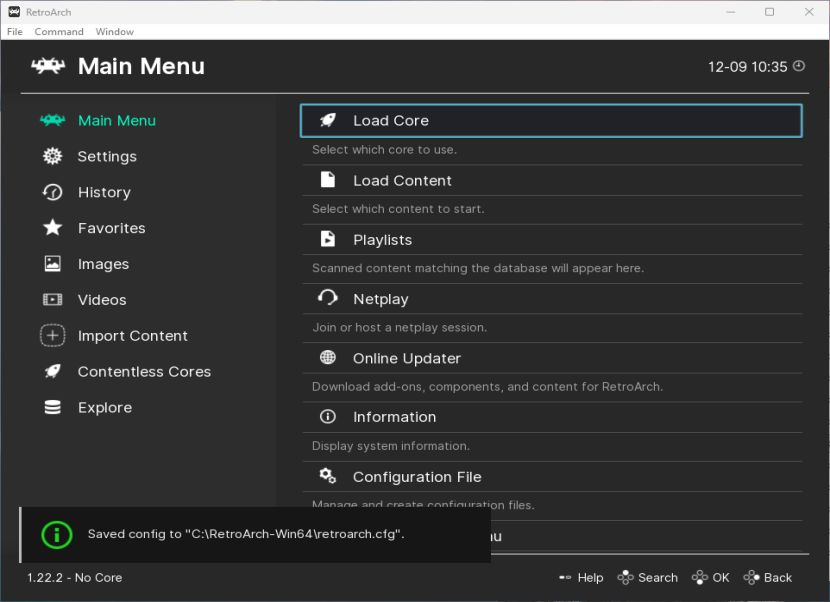
Task: Click the Search gamepad button icon
Action: 625,578
